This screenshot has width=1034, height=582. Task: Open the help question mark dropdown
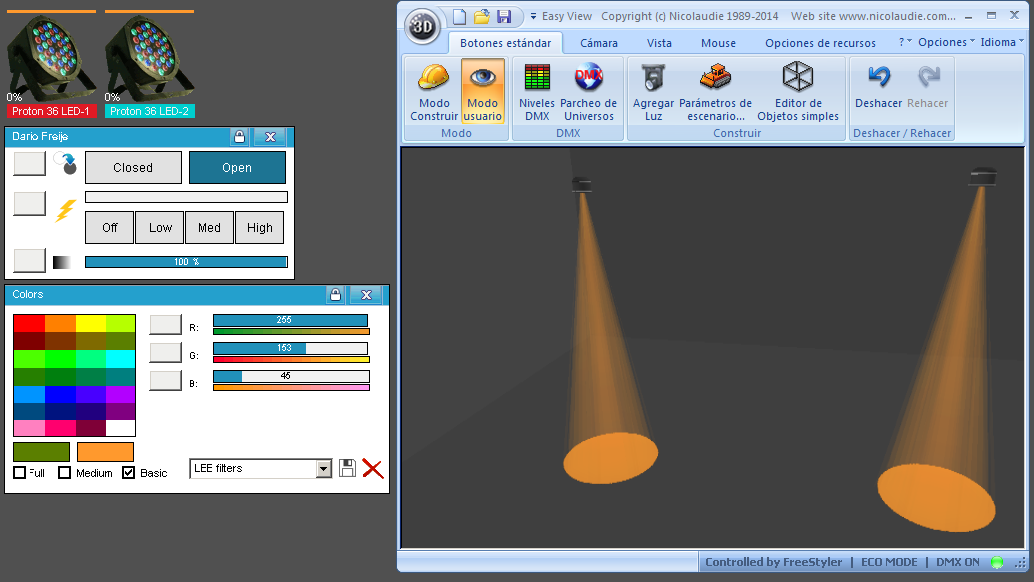pos(905,42)
